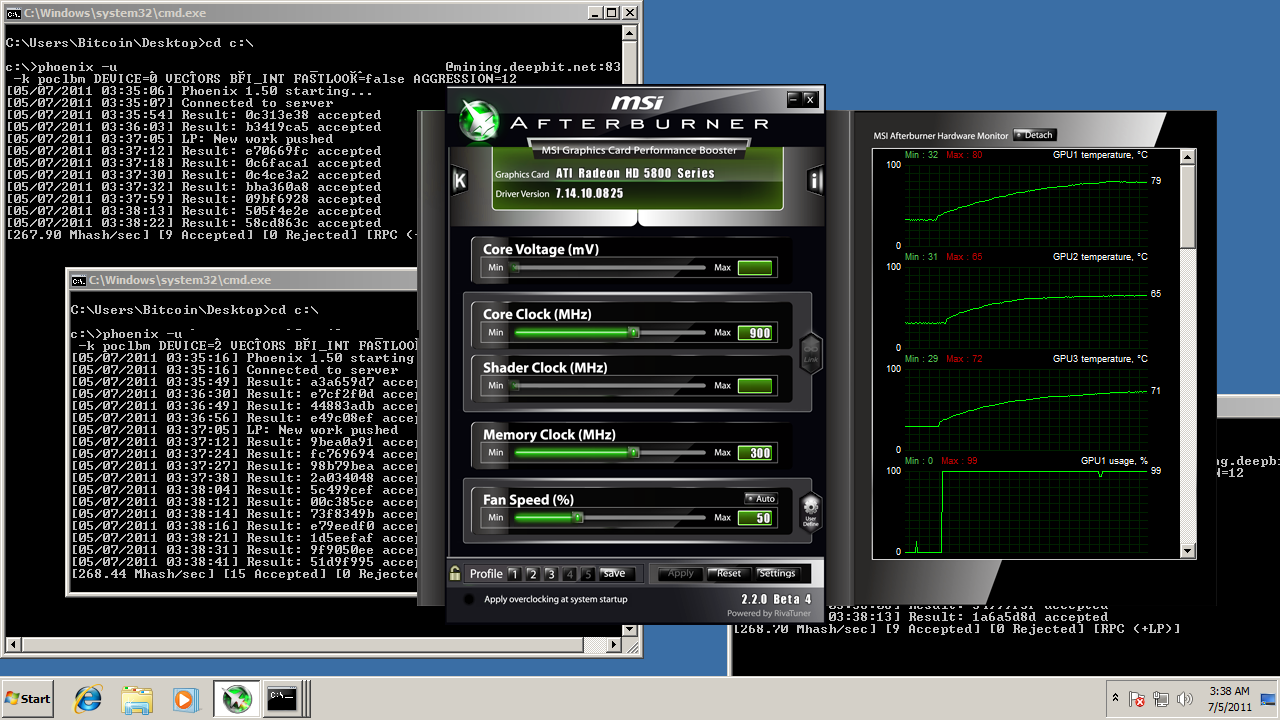Click the Afterburner driver version text 7.14.10.0825
This screenshot has height=720, width=1280.
[589, 193]
